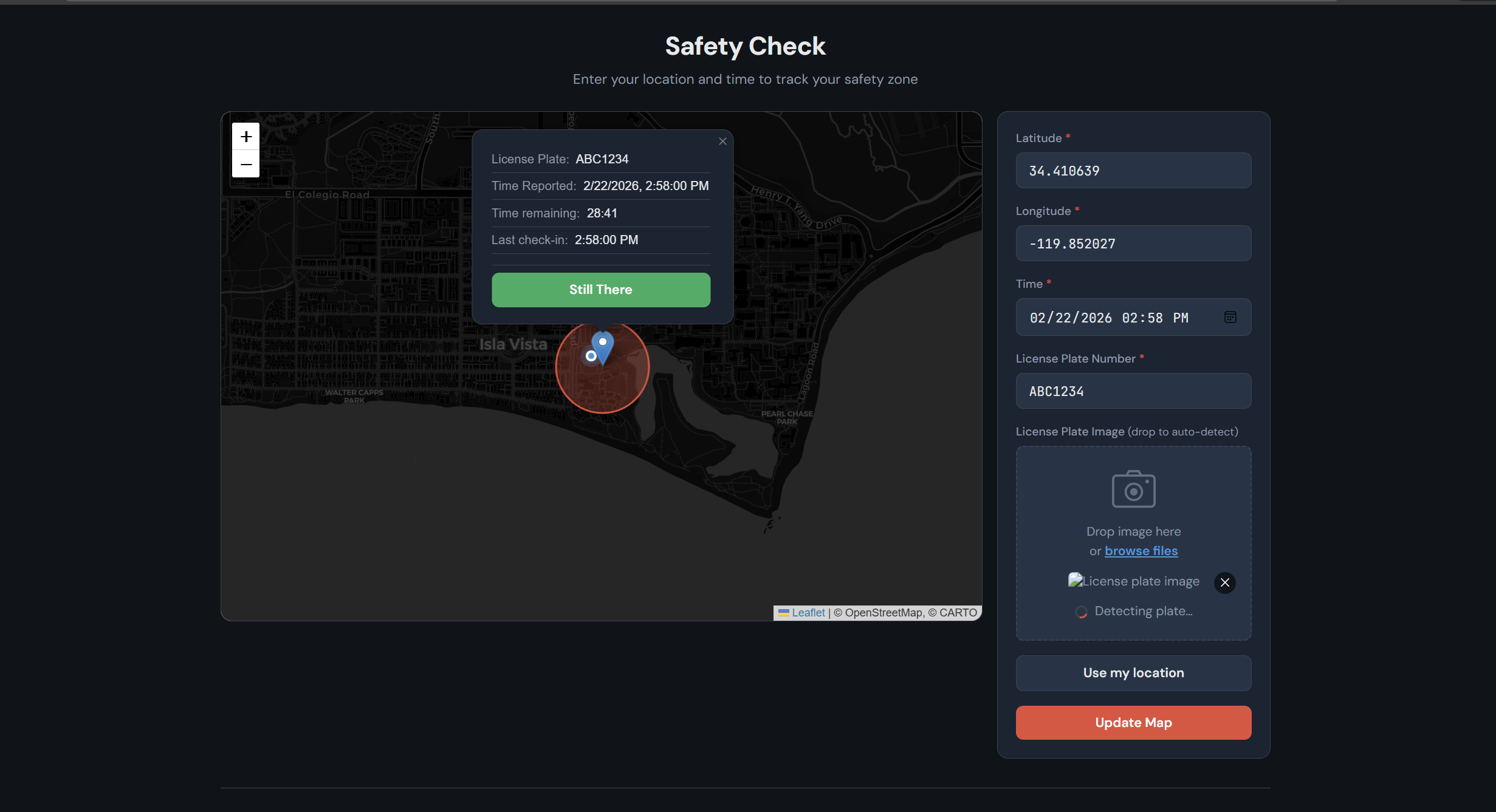Click the white circle position dot
Image resolution: width=1496 pixels, height=812 pixels.
591,357
